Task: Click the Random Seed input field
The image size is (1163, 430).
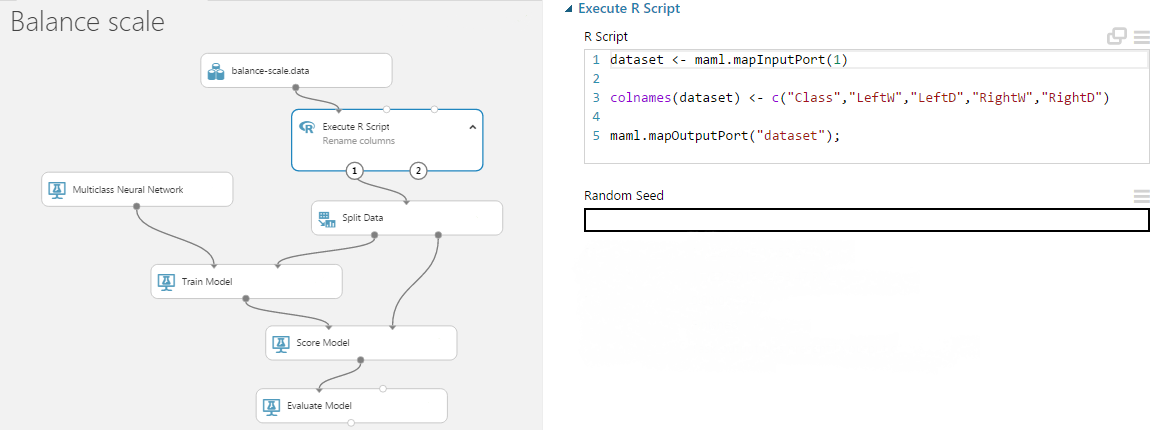Action: [x=866, y=220]
